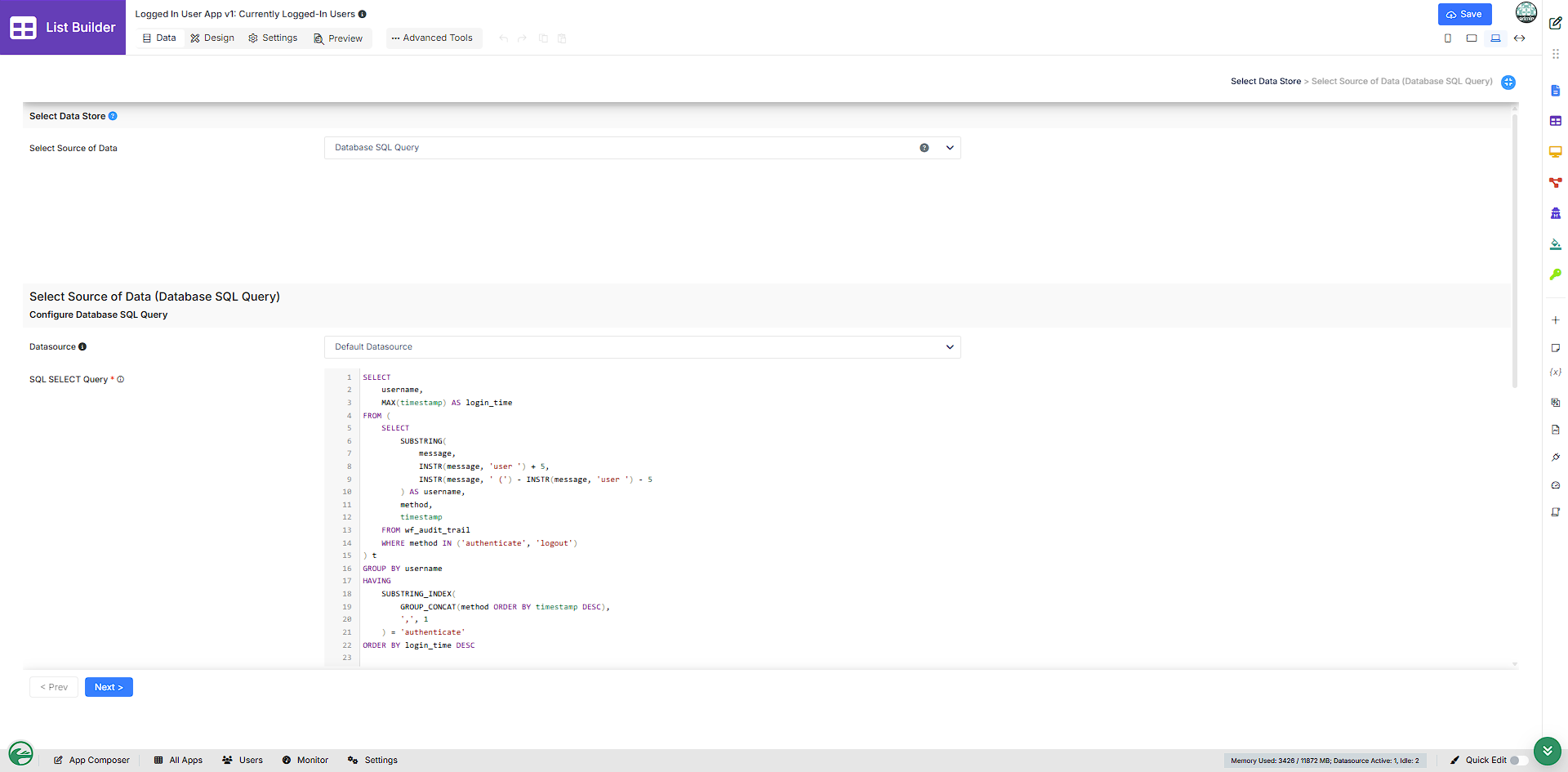This screenshot has width=1568, height=772.
Task: Open the red process builder icon
Action: [x=1555, y=183]
